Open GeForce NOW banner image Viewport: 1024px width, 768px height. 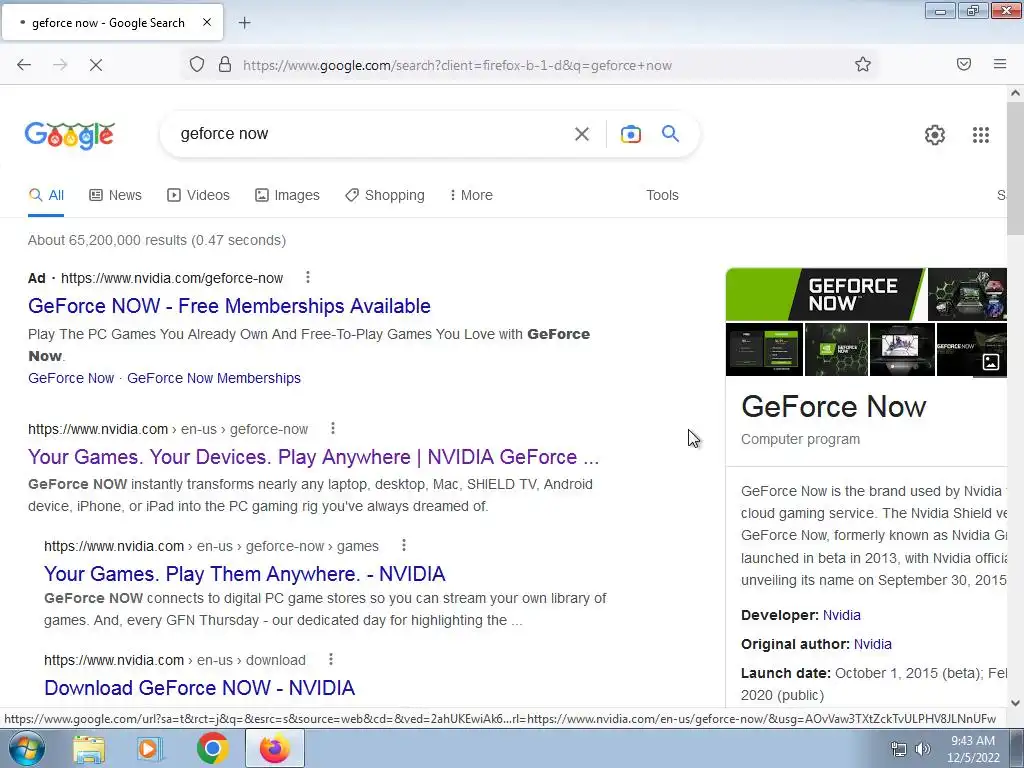click(x=825, y=294)
